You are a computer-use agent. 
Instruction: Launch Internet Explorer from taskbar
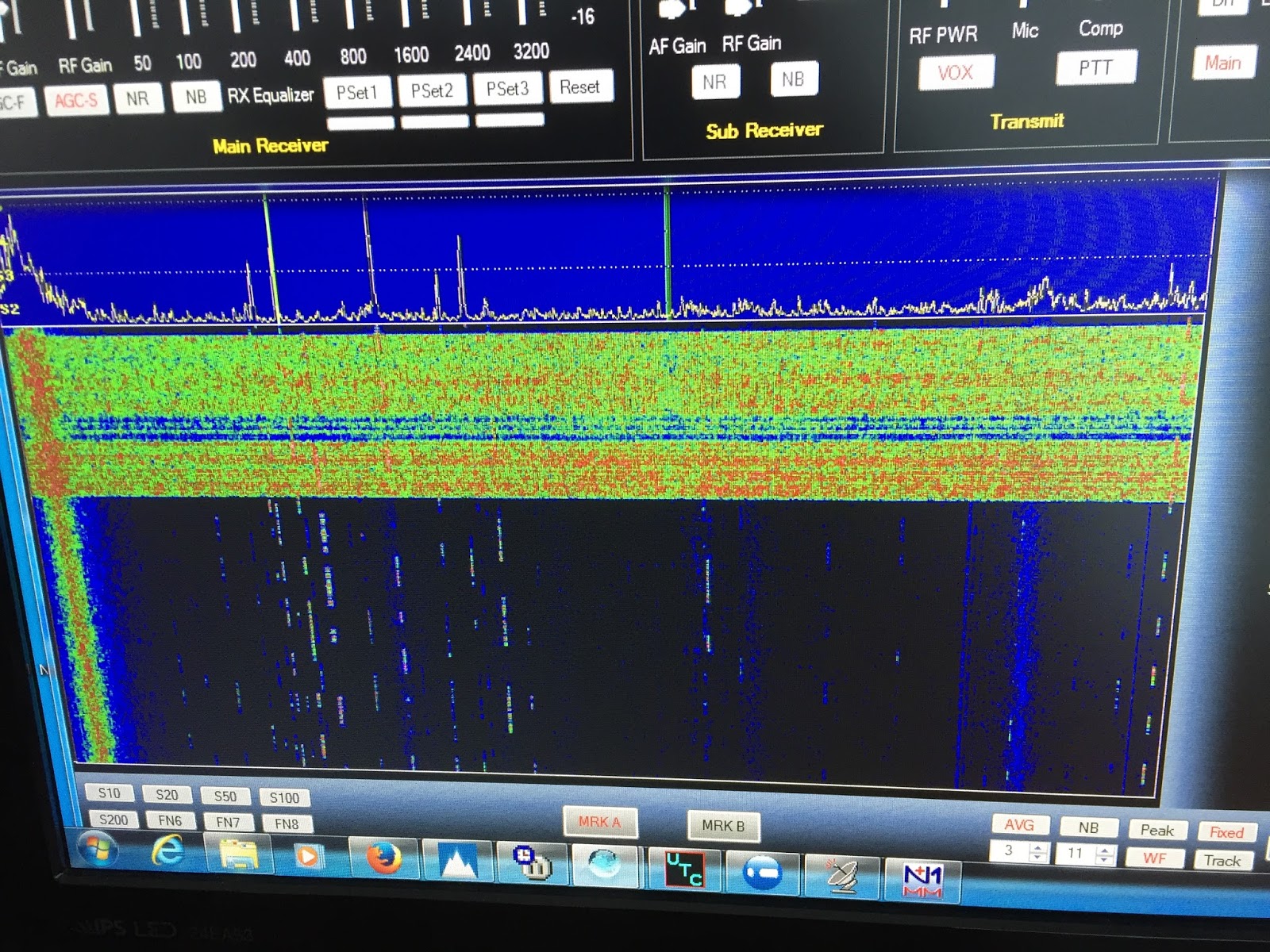tap(167, 851)
